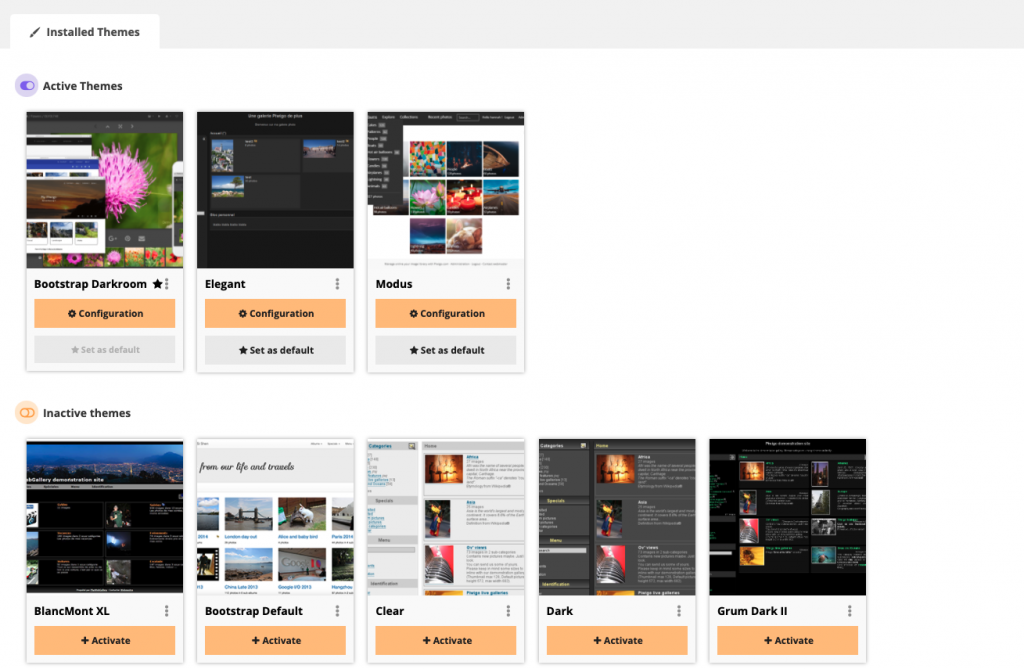
Task: Click the pencil icon on Installed Themes tab
Action: click(37, 31)
